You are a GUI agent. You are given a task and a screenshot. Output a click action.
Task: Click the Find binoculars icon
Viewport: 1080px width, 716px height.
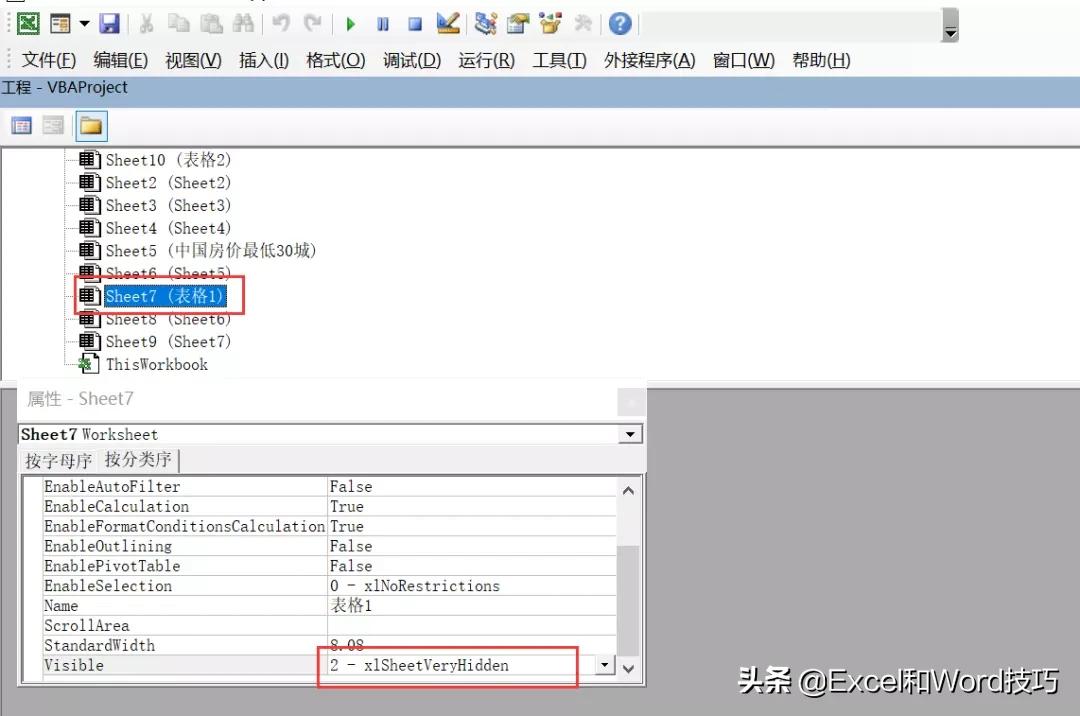pyautogui.click(x=242, y=22)
